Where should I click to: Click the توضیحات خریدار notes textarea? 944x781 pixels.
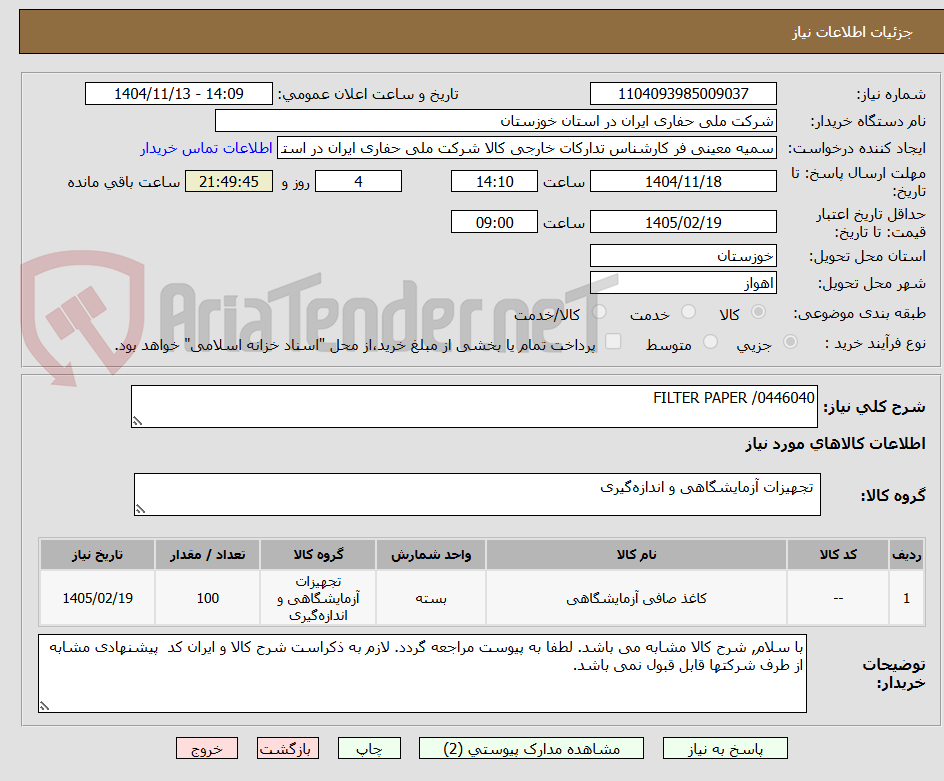pyautogui.click(x=422, y=673)
